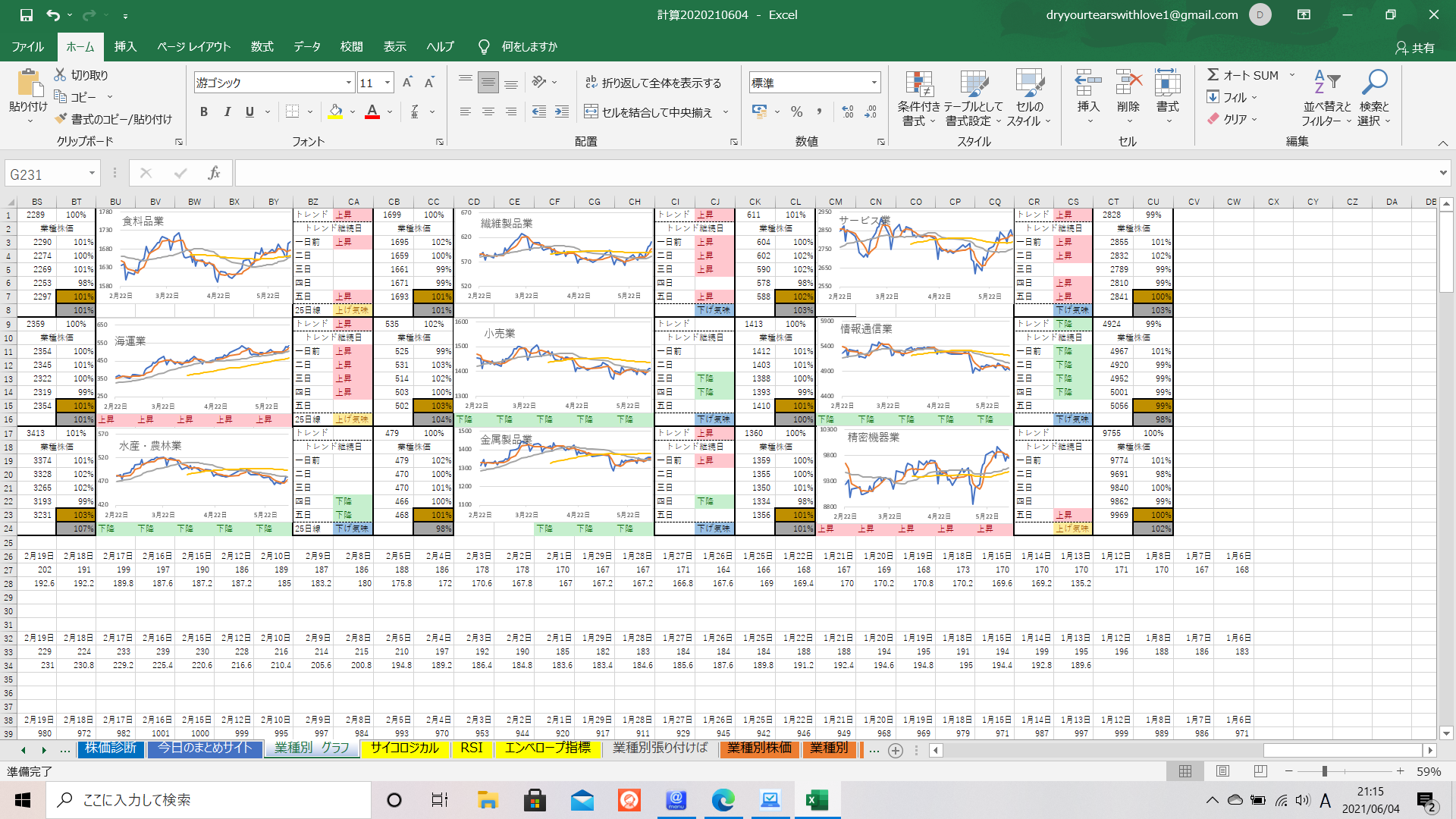Viewport: 1456px width, 819px height.
Task: Click the Save icon in title bar
Action: tap(27, 14)
